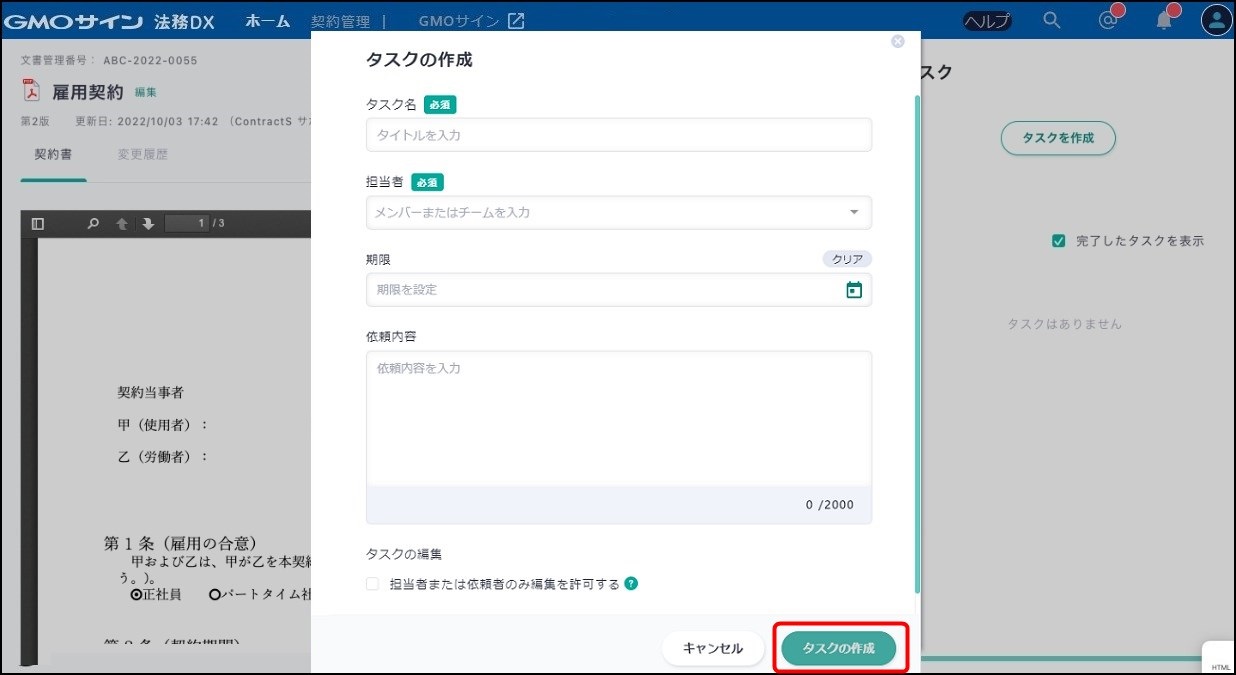The height and width of the screenshot is (675, 1236).
Task: Click the PDF viewer search magnifier
Action: click(x=93, y=224)
